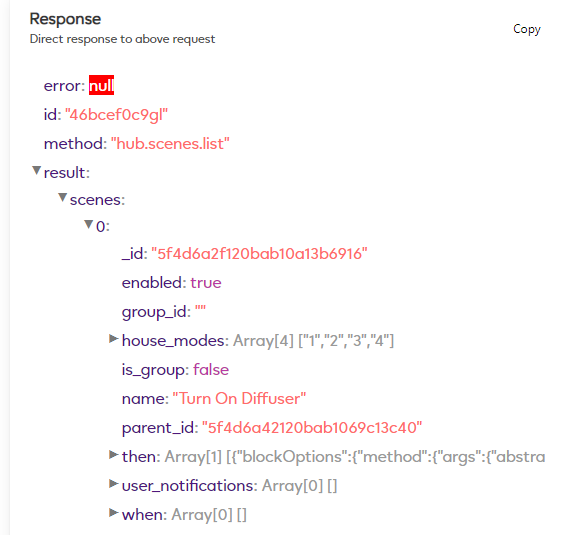Click the _id value string
The image size is (567, 535).
pyautogui.click(x=259, y=254)
